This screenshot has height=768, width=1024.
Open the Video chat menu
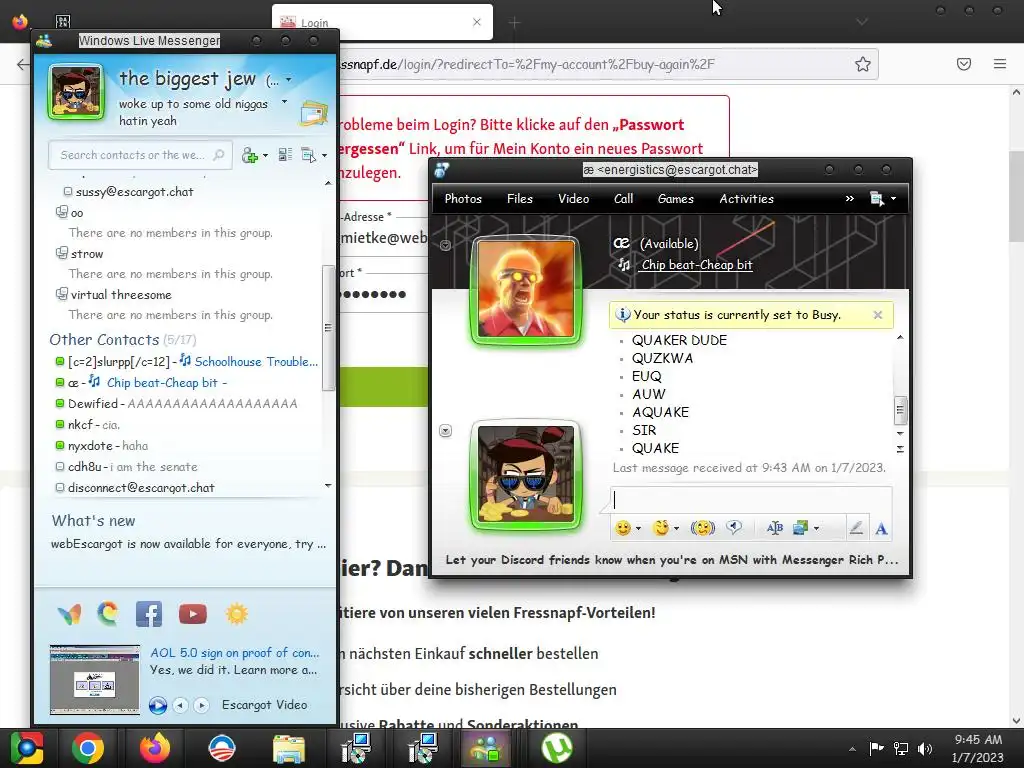pos(573,199)
